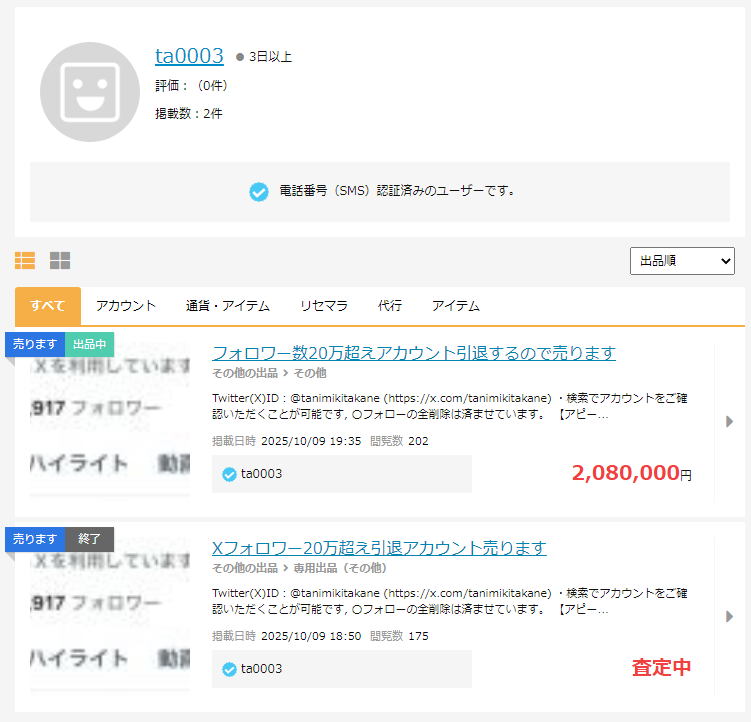Click verified badge in first listing seller box
Image resolution: width=751 pixels, height=722 pixels.
pos(229,474)
